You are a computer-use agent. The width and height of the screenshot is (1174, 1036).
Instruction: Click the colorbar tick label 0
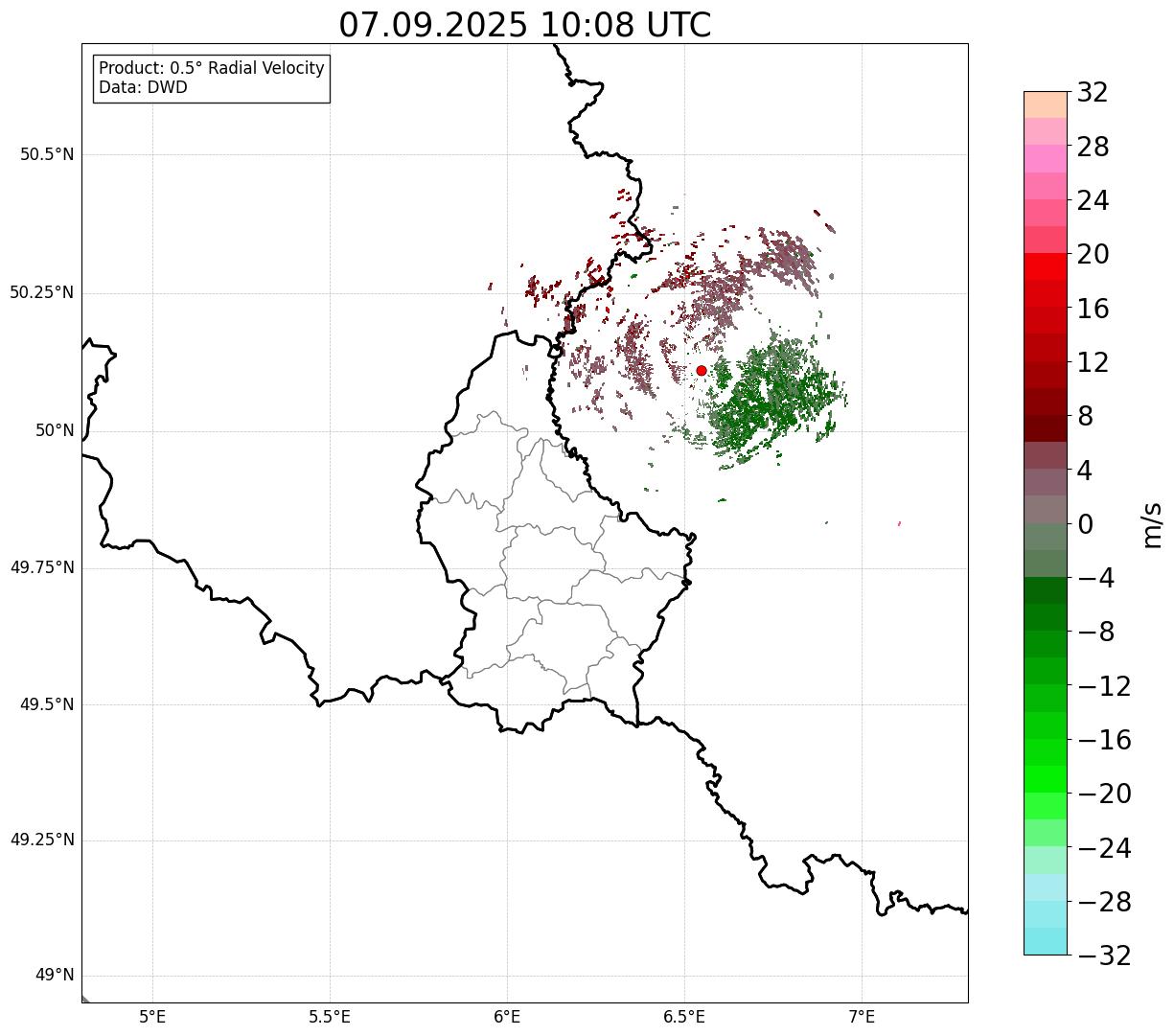coord(1085,524)
